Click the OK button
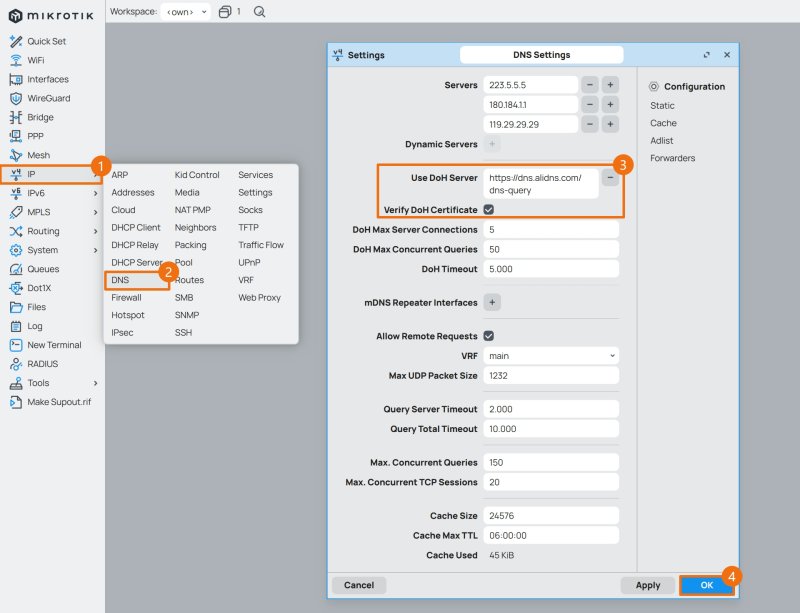 [707, 585]
